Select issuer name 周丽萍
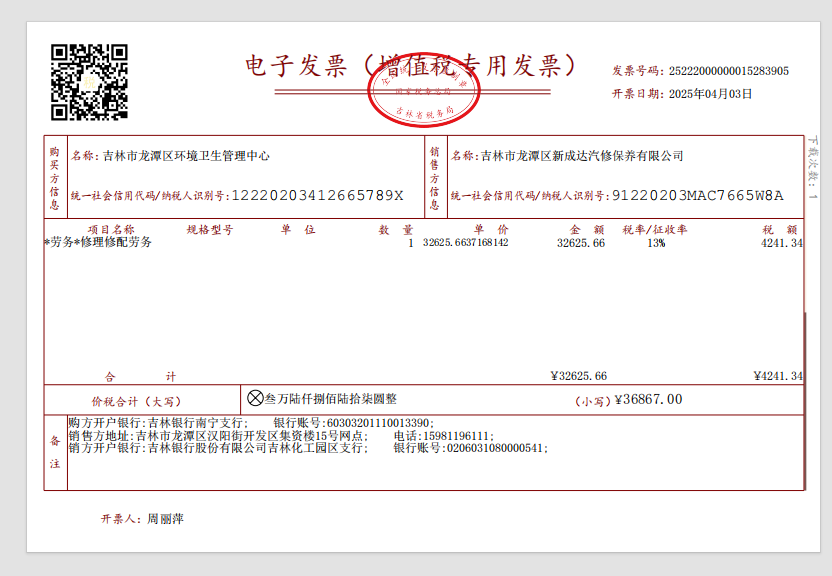 (165, 519)
